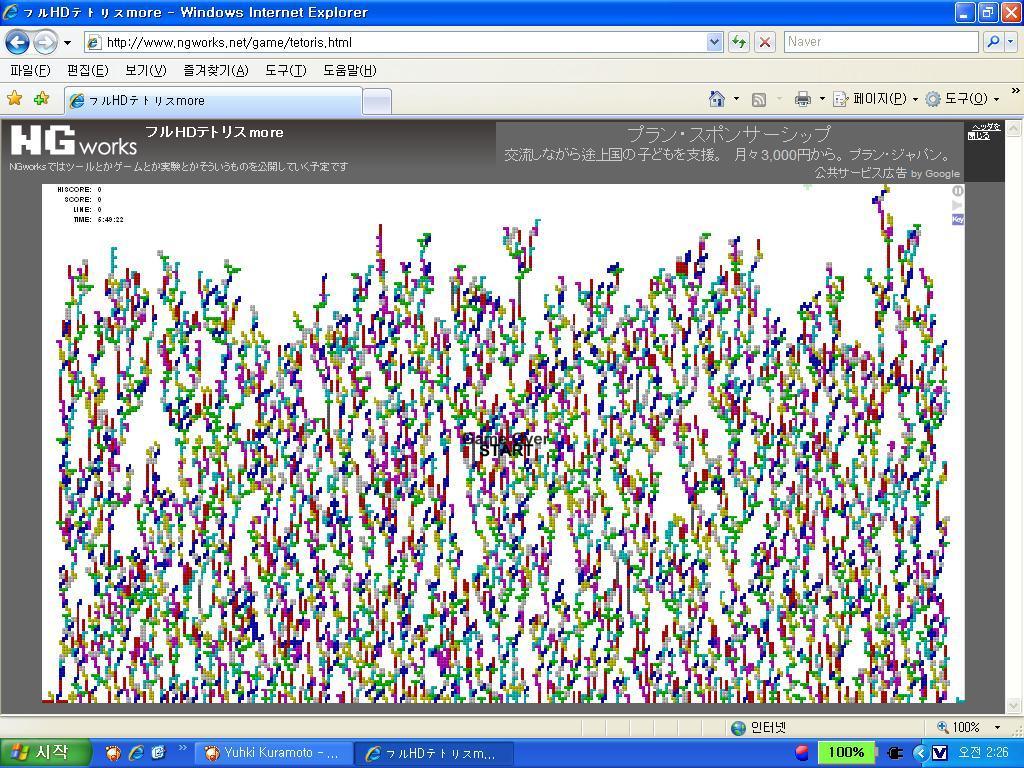This screenshot has height=768, width=1024.
Task: Expand the Print options dropdown arrow
Action: [822, 99]
